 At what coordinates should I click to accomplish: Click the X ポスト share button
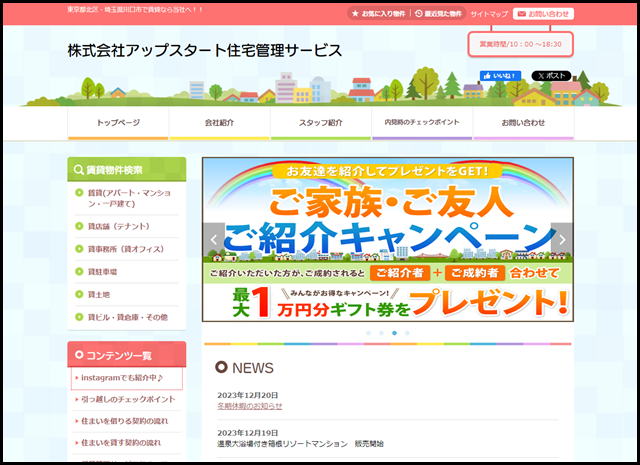[x=551, y=76]
